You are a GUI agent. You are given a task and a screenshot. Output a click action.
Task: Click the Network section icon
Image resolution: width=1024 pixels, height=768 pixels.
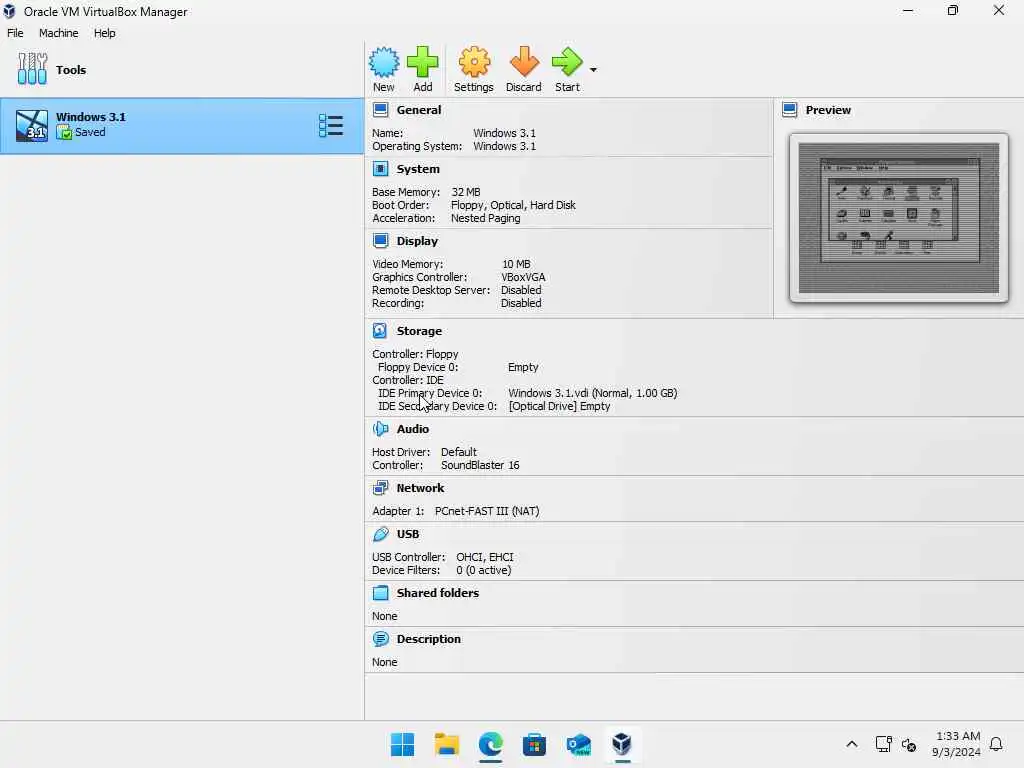pos(380,488)
